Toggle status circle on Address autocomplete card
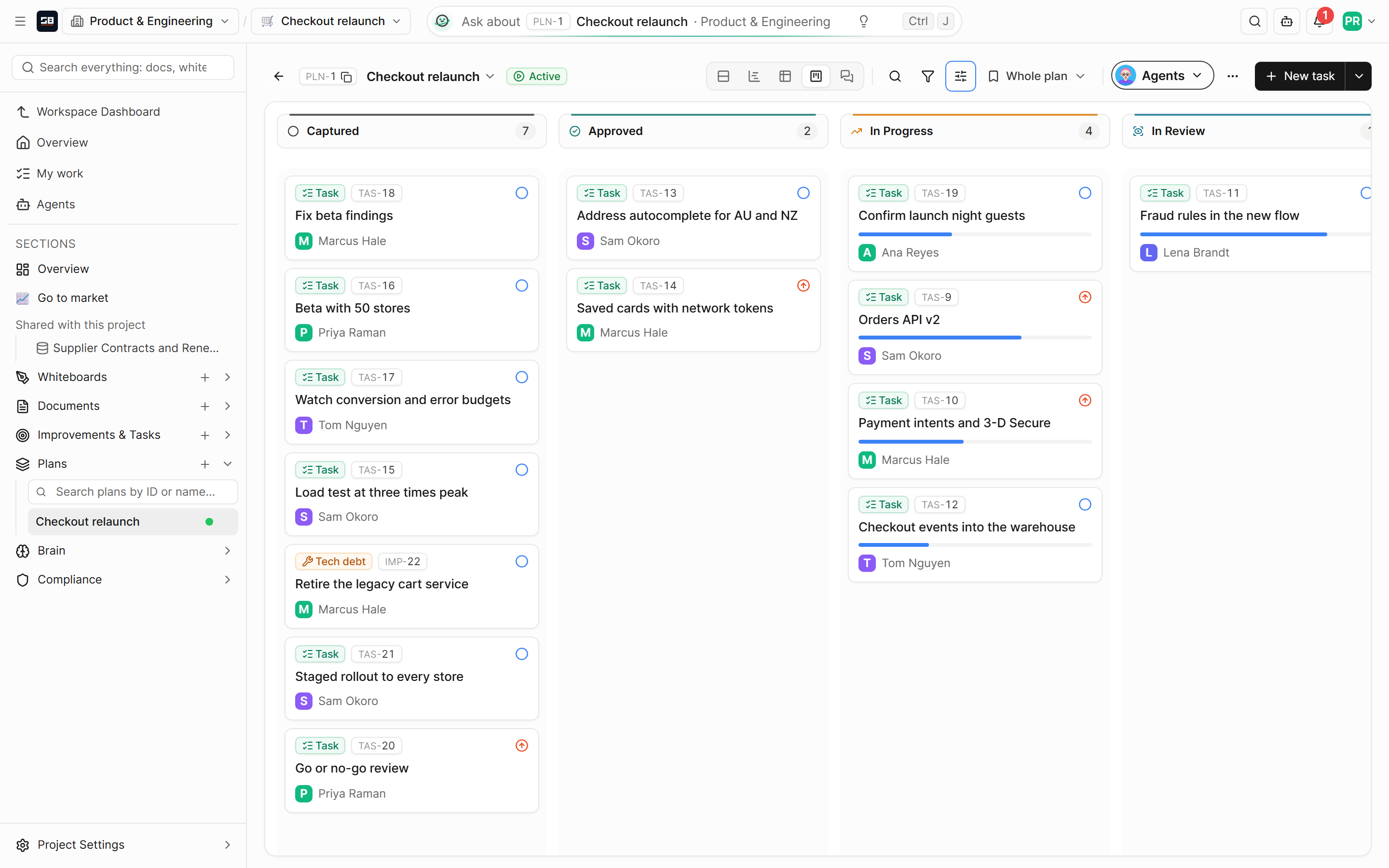Image resolution: width=1389 pixels, height=868 pixels. pos(803,193)
